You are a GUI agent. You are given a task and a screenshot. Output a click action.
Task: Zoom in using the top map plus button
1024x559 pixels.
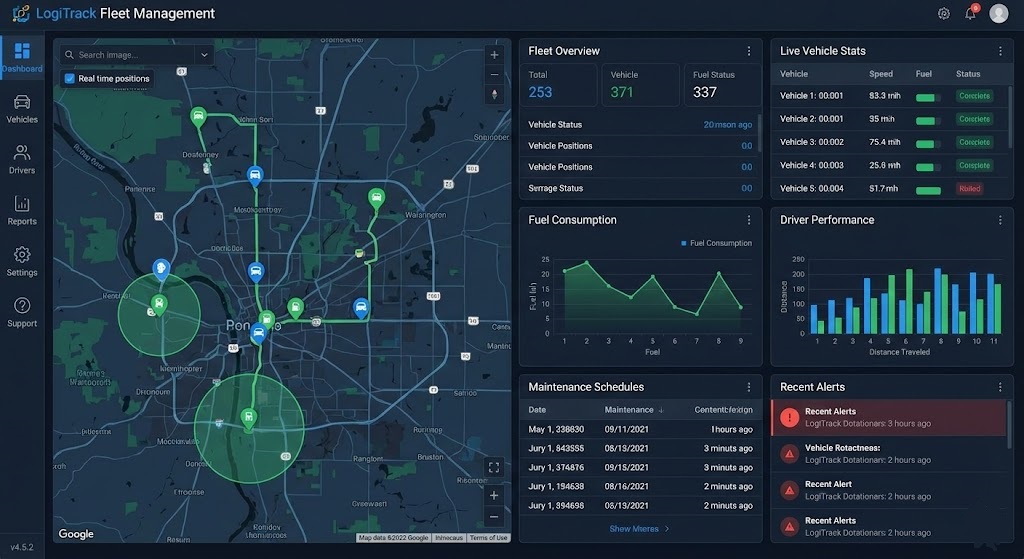point(493,55)
